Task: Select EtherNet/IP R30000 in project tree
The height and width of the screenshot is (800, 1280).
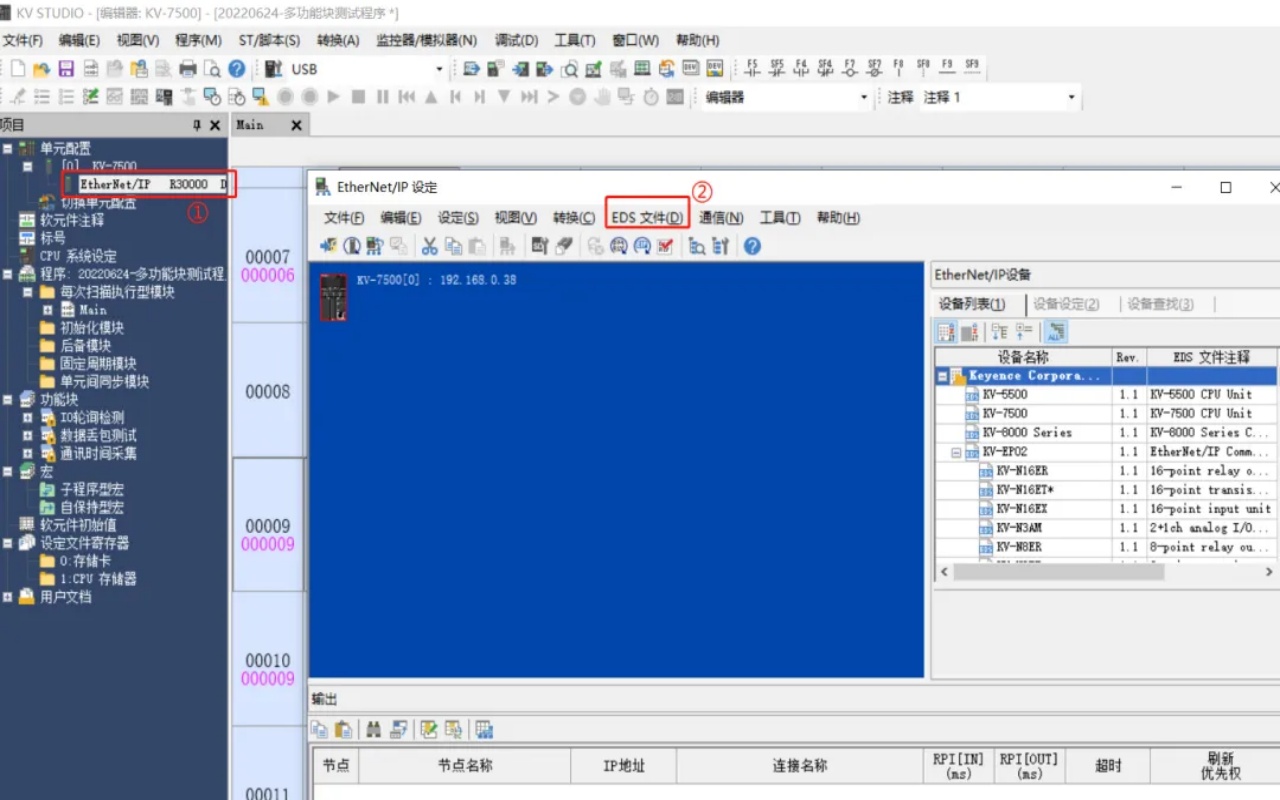Action: pyautogui.click(x=144, y=184)
